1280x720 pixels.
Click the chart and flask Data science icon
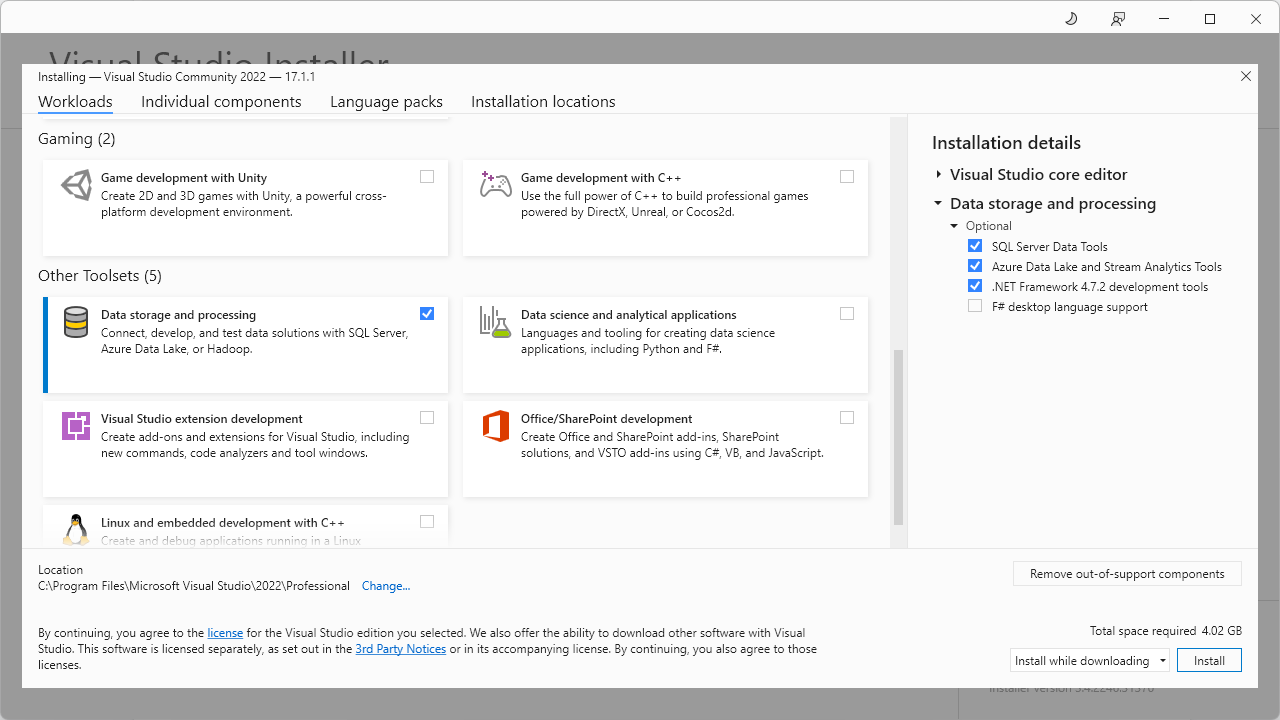(496, 322)
